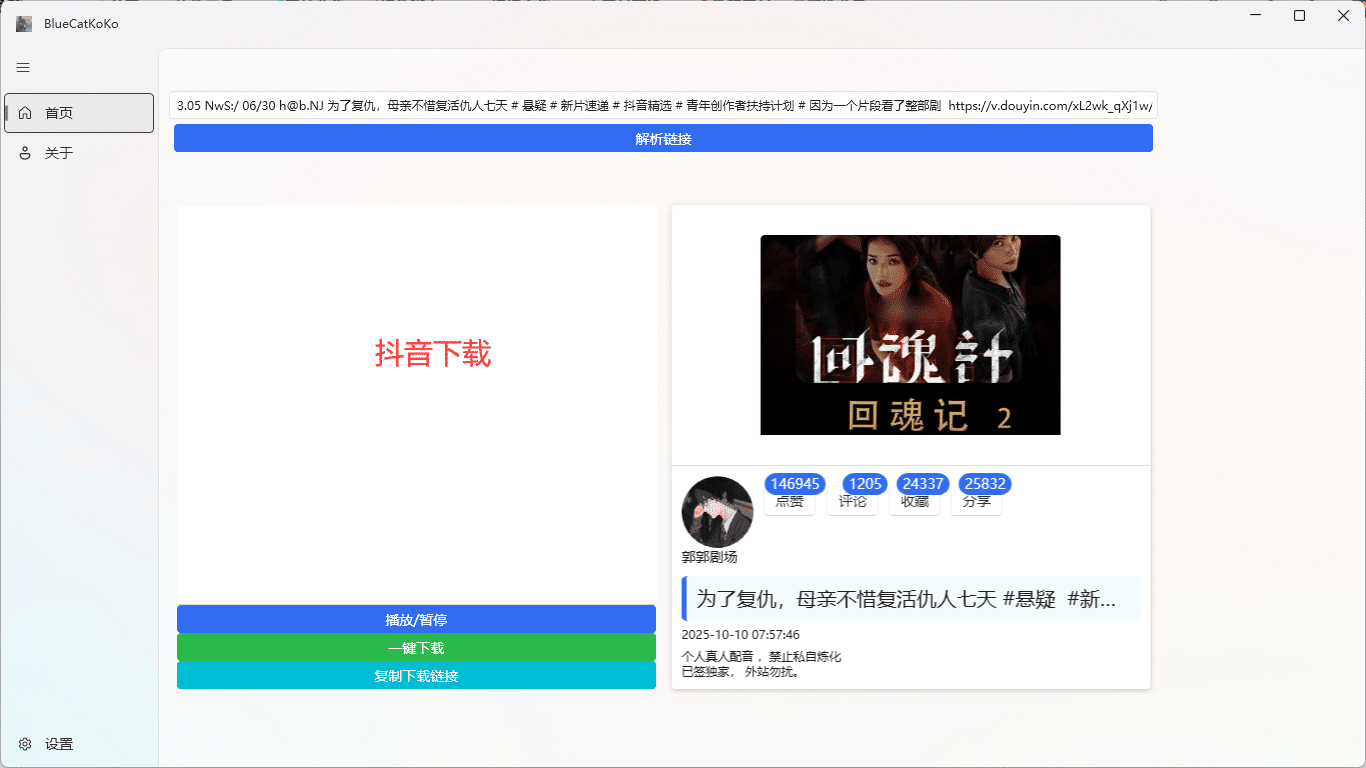Click the 抖音下载 video player area
Screen dimensions: 1366x768
click(416, 400)
